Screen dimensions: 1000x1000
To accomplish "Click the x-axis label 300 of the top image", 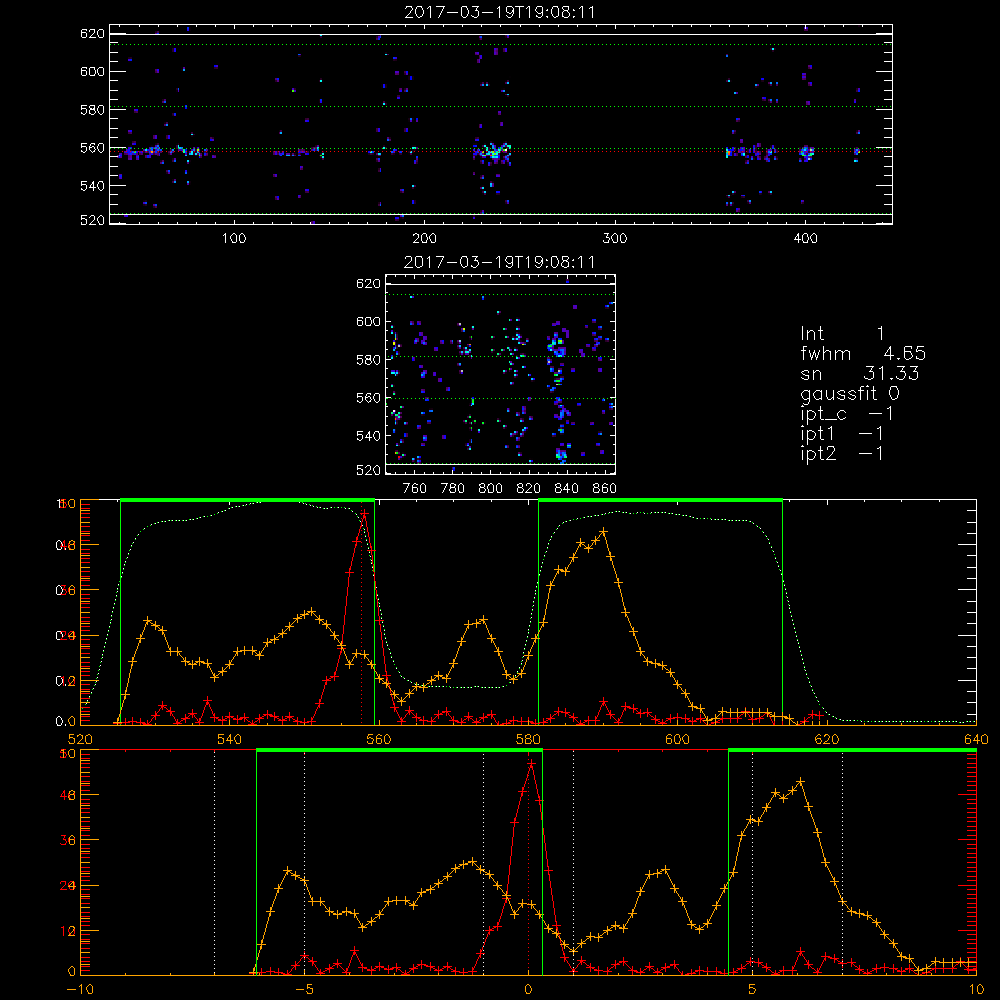I will 615,239.
